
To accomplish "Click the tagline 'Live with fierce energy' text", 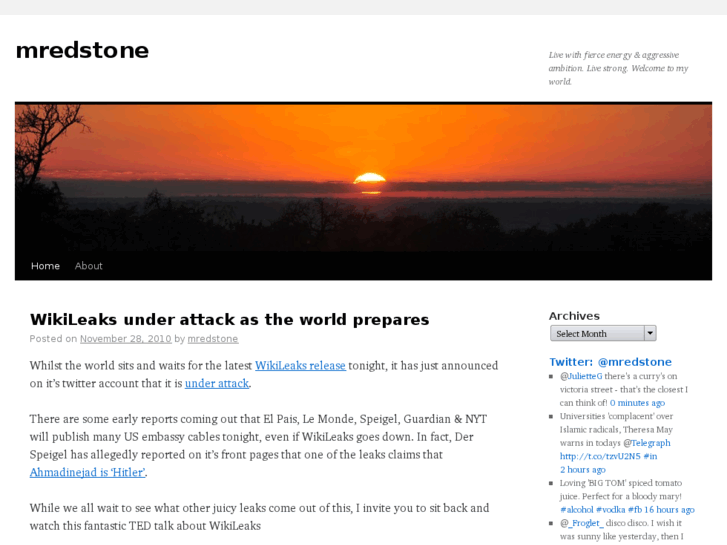I will pos(618,68).
